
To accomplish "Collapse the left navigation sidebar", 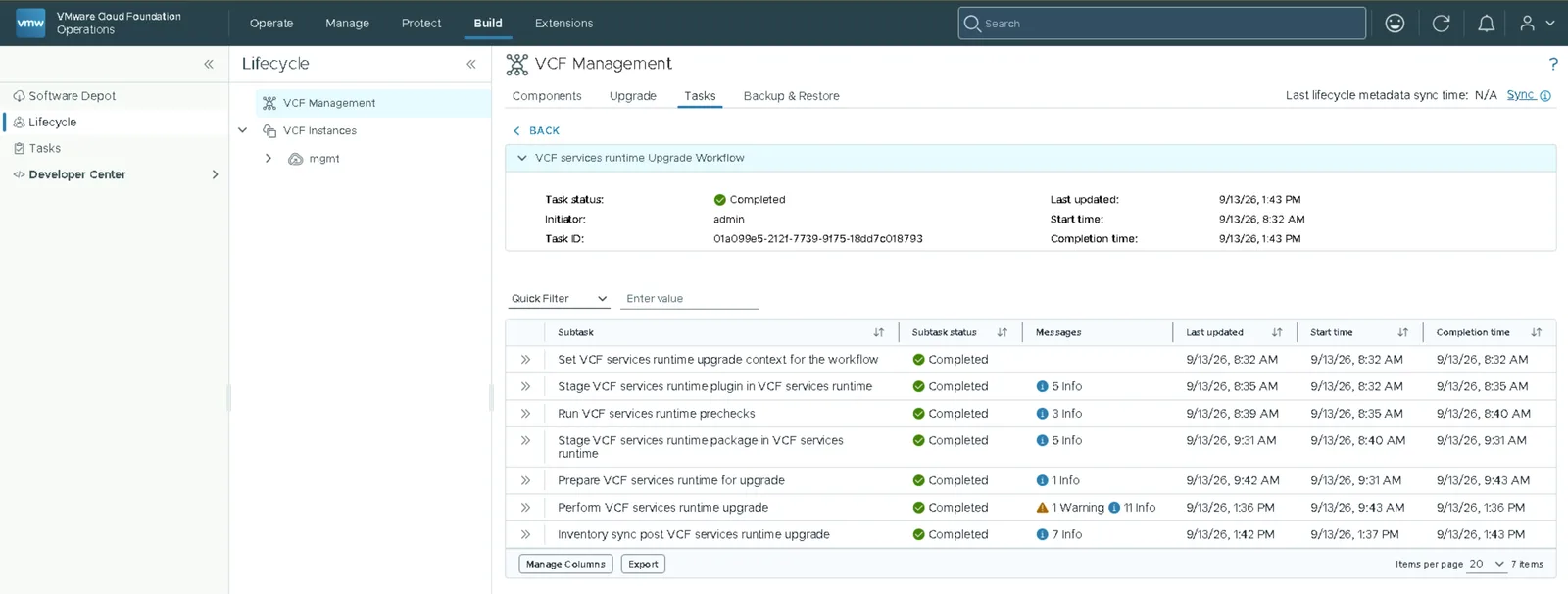I will coord(209,64).
